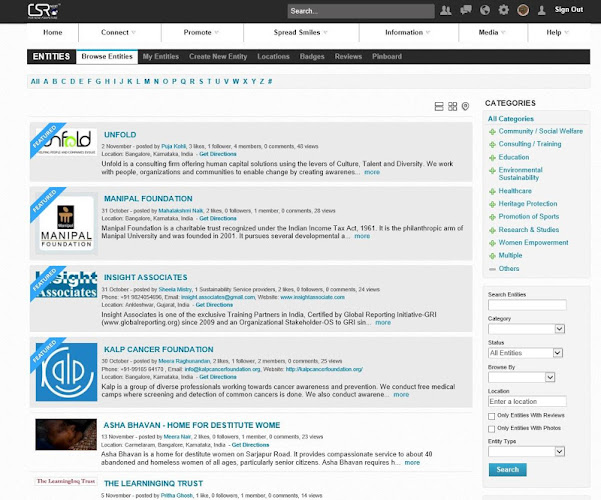Viewport: 601px width, 500px height.
Task: Go to Home in main navigation
Action: click(x=53, y=33)
